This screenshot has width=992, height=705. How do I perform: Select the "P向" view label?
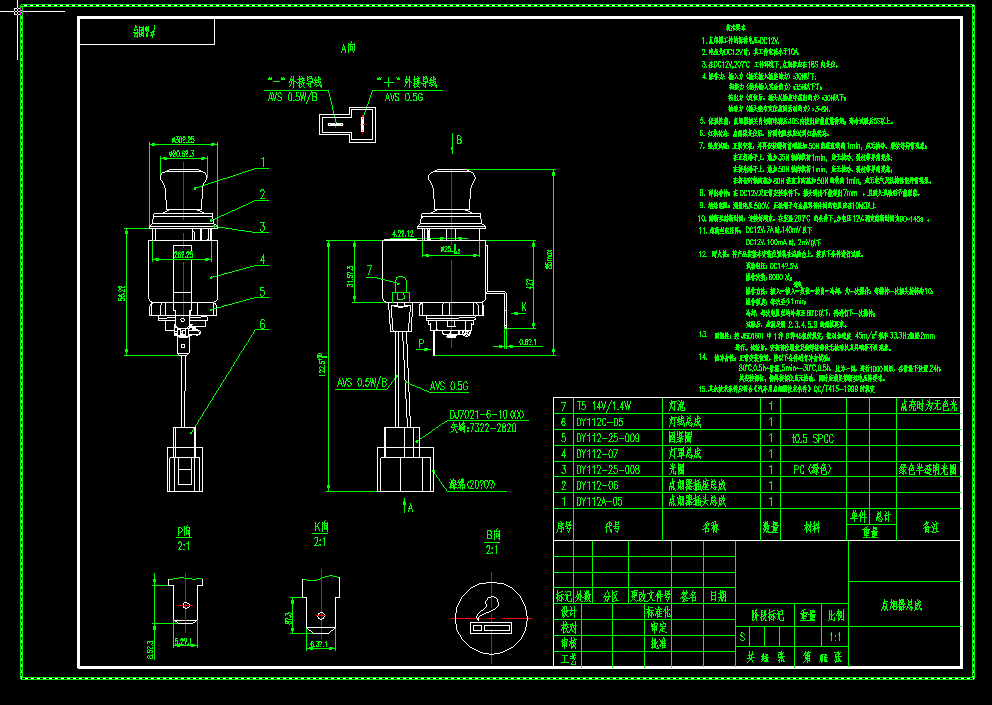tap(183, 532)
